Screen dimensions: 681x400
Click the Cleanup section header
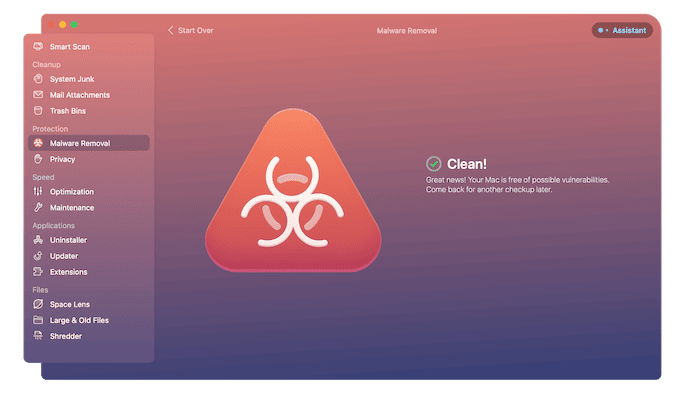point(46,64)
